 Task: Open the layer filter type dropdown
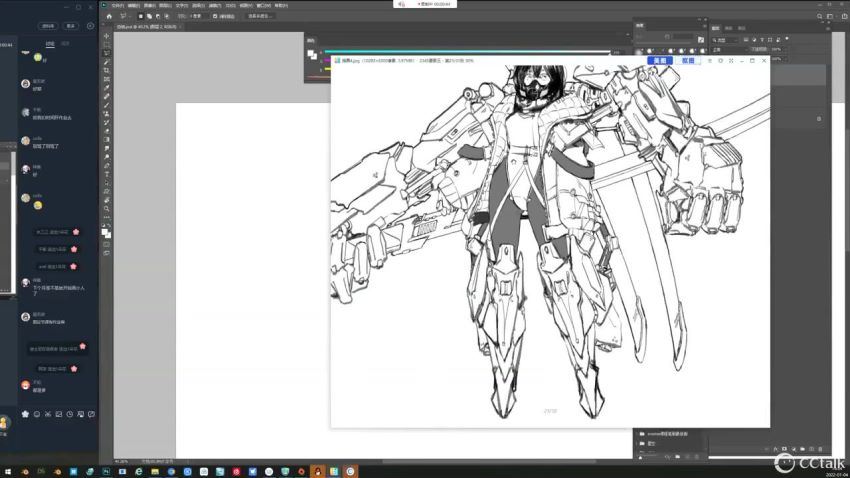pos(725,40)
